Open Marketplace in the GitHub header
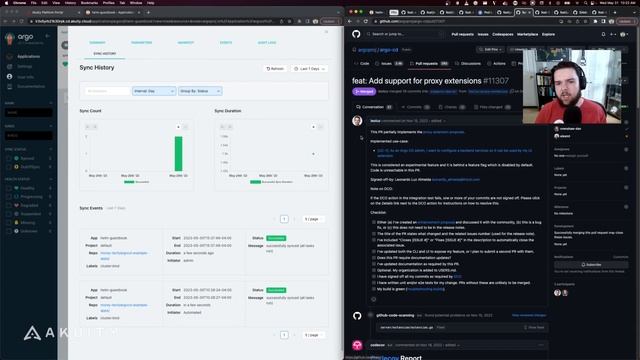Image resolution: width=640 pixels, height=360 pixels. pyautogui.click(x=527, y=34)
